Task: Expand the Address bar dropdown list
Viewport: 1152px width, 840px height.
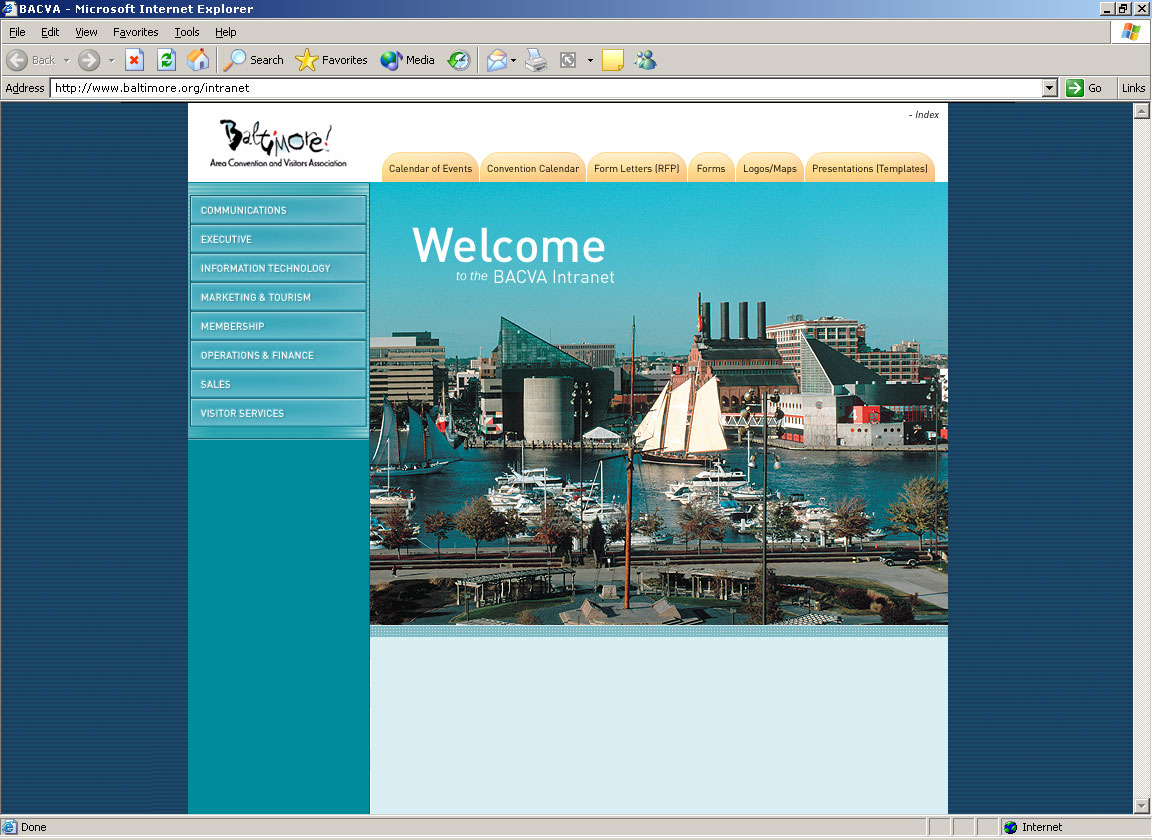Action: [x=1049, y=88]
